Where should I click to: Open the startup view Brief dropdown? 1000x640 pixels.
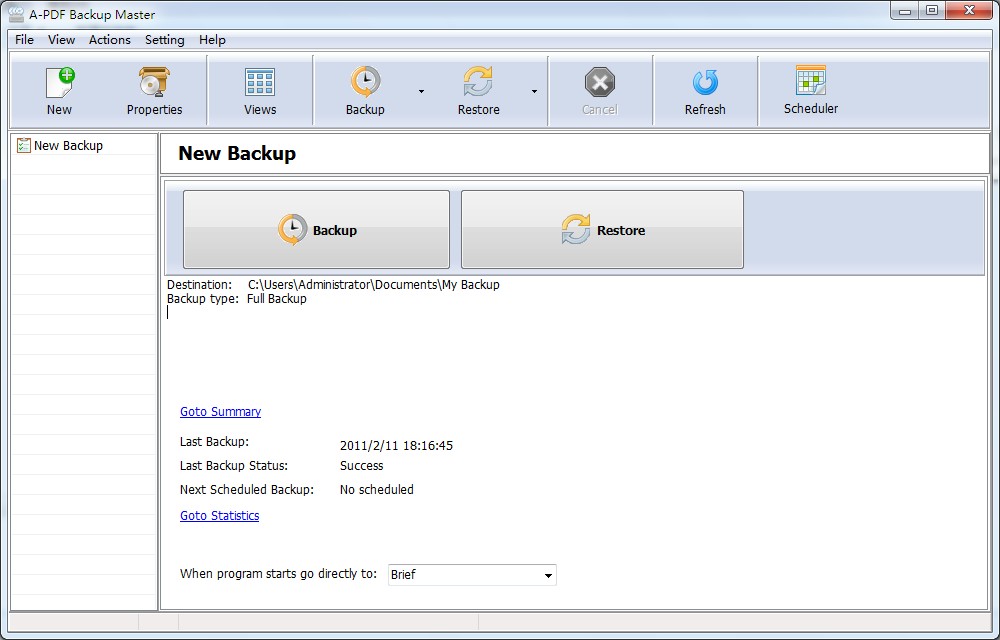tap(547, 575)
